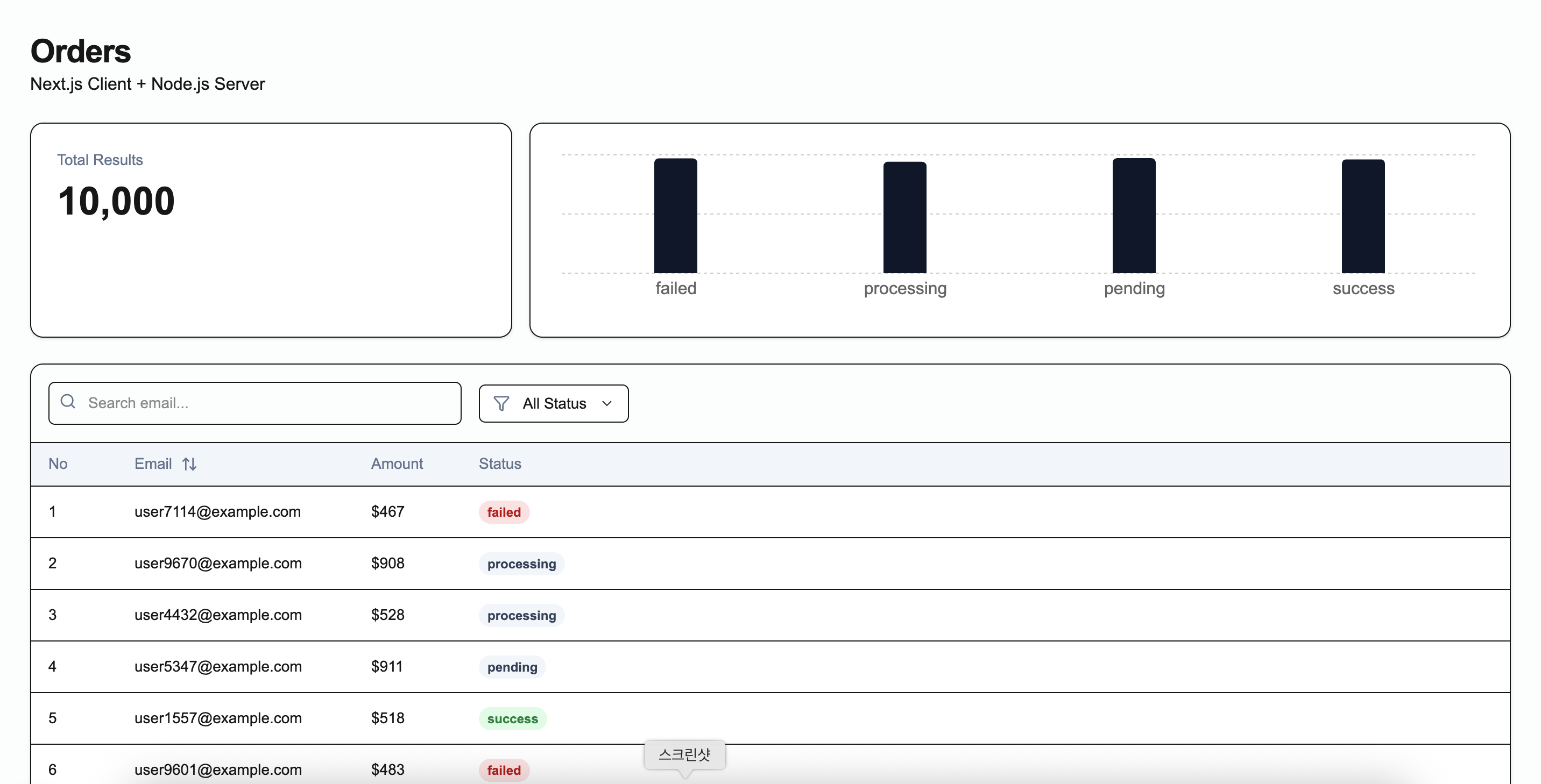The image size is (1541, 784).
Task: Click processing badge for user9670
Action: click(x=521, y=564)
